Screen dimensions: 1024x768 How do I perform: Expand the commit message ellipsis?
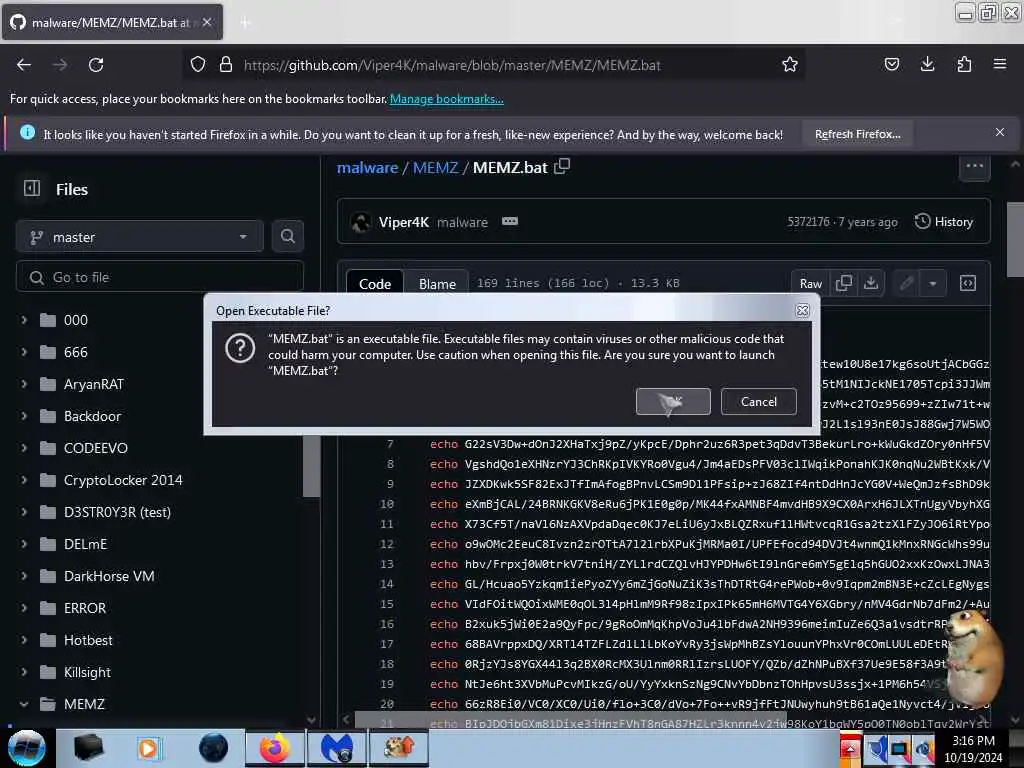(x=510, y=221)
